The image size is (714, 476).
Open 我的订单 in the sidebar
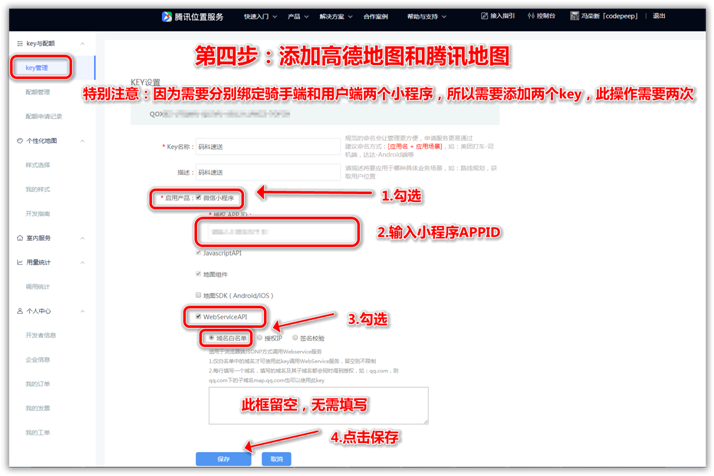[38, 384]
